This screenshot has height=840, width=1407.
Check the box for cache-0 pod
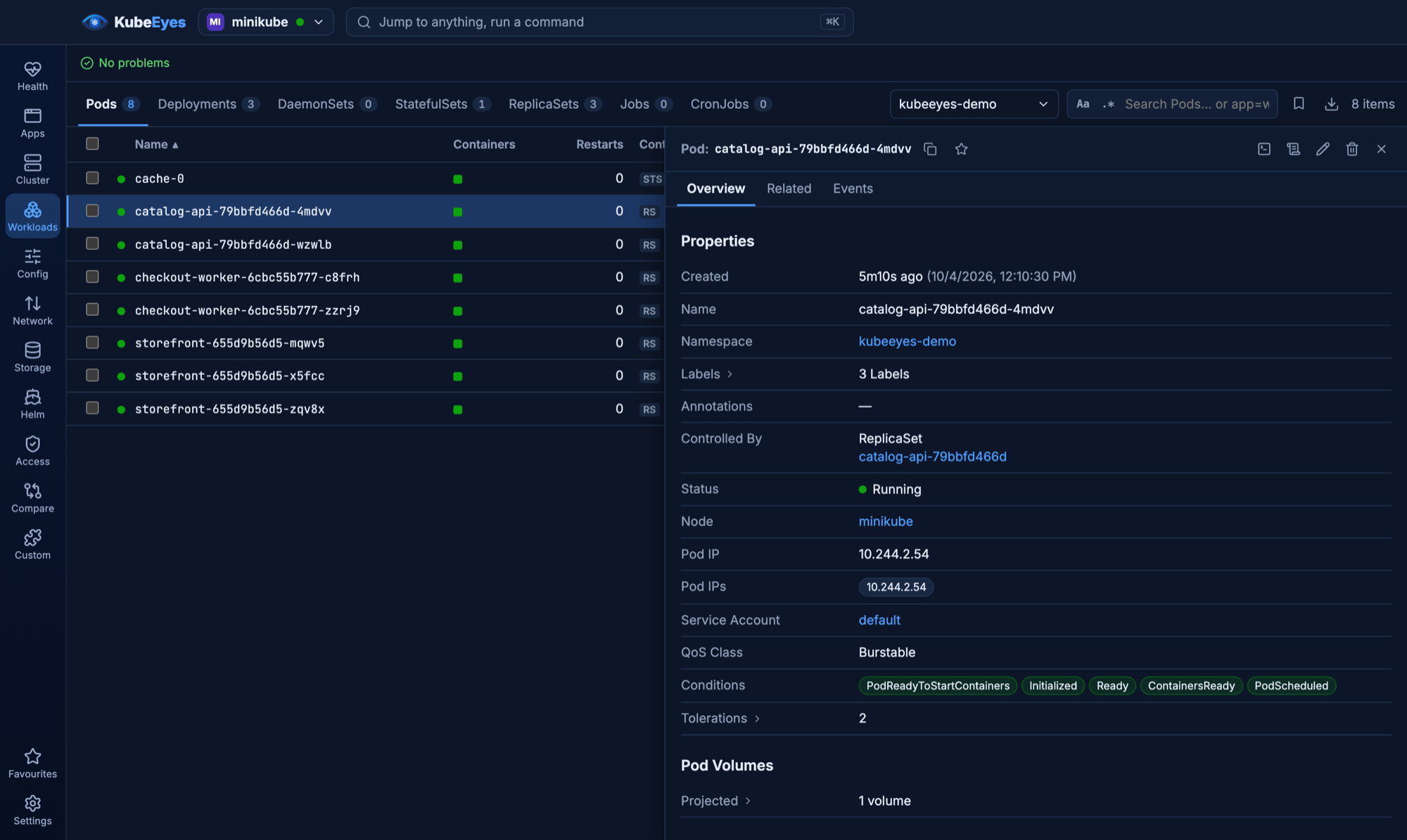pyautogui.click(x=92, y=178)
